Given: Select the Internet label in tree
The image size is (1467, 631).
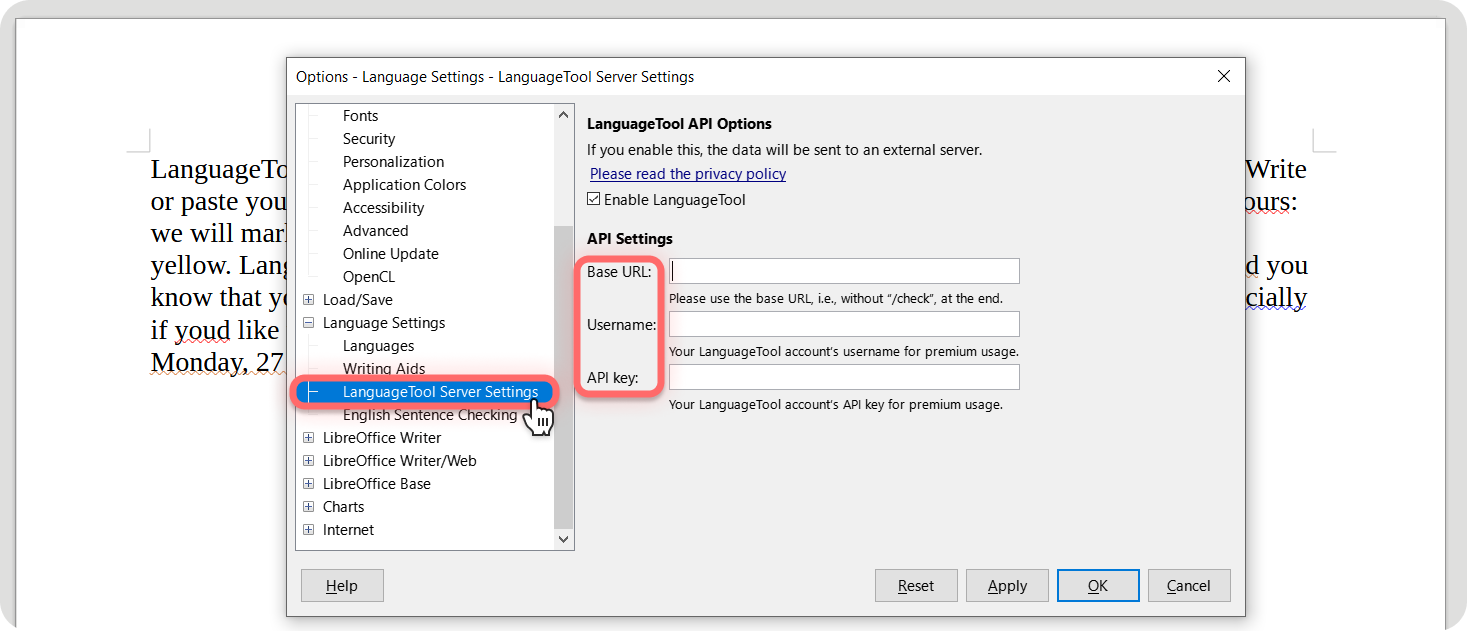Looking at the screenshot, I should (x=348, y=530).
